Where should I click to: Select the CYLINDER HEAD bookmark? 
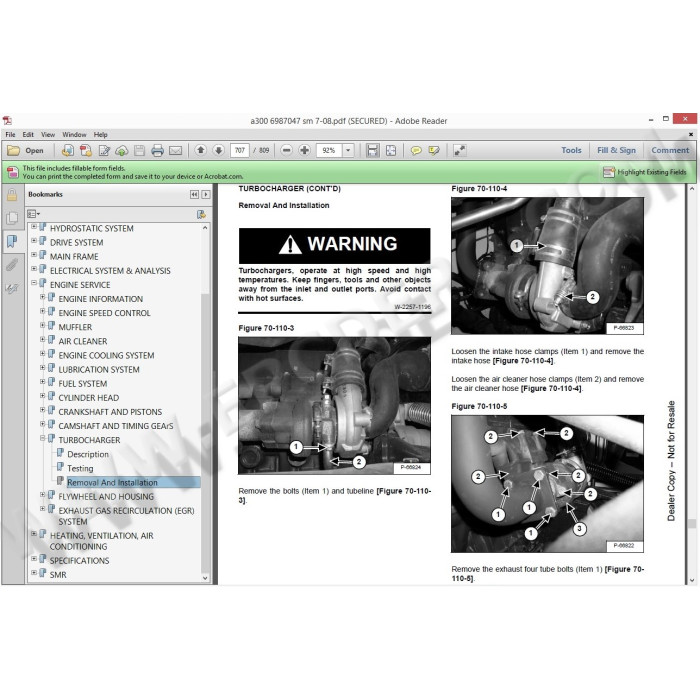coord(88,398)
